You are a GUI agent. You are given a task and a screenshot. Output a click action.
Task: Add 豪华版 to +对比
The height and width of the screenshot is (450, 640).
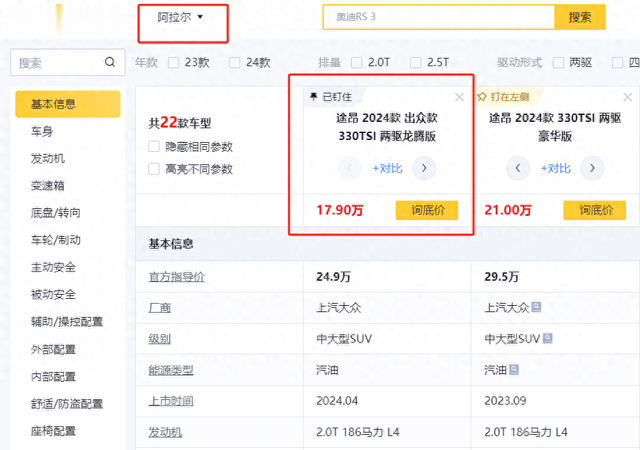556,168
